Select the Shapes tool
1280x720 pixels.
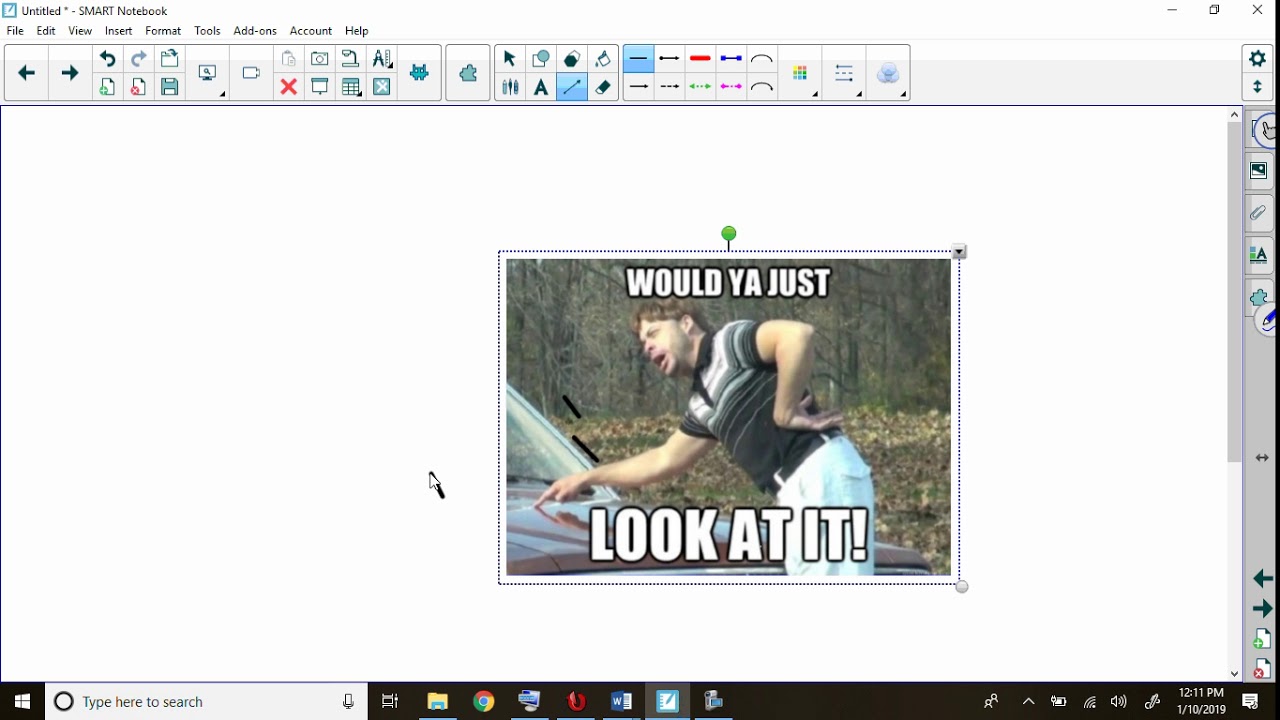point(541,59)
